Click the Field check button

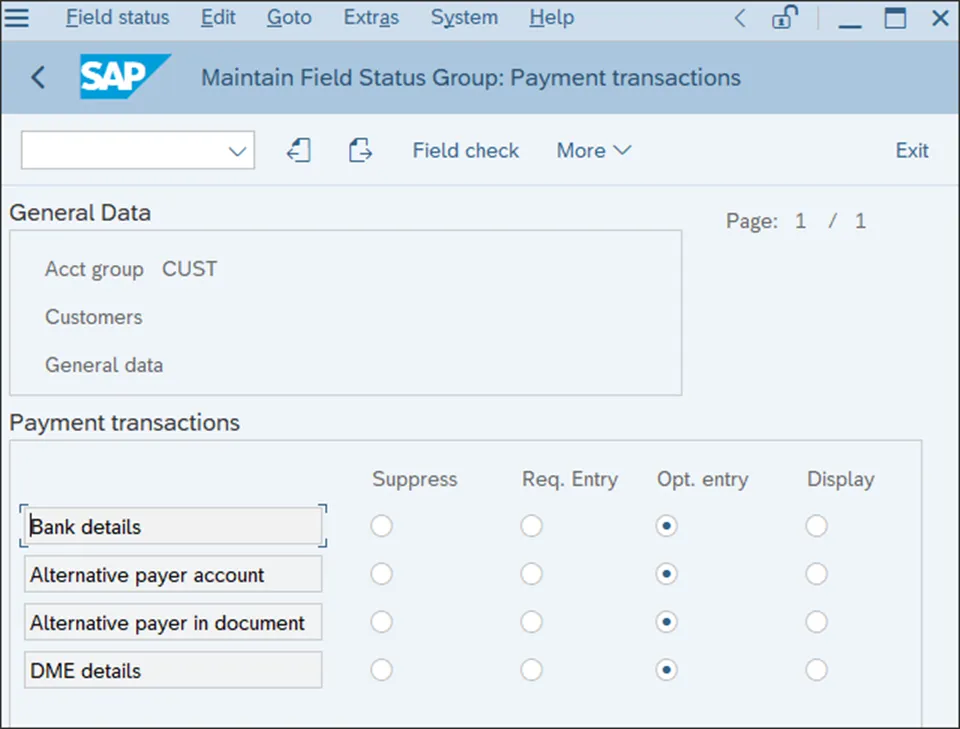point(465,151)
